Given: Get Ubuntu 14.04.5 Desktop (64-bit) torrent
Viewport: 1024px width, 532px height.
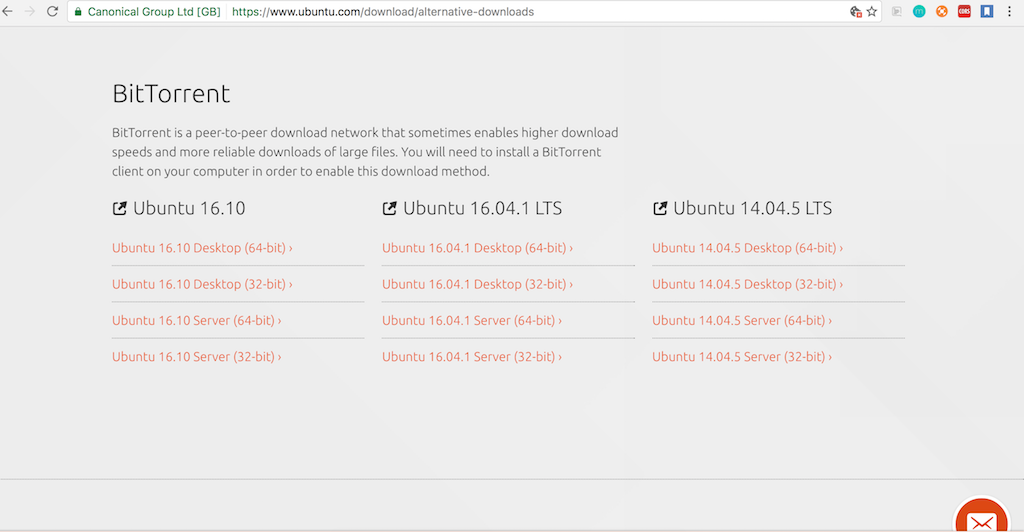Looking at the screenshot, I should point(747,248).
